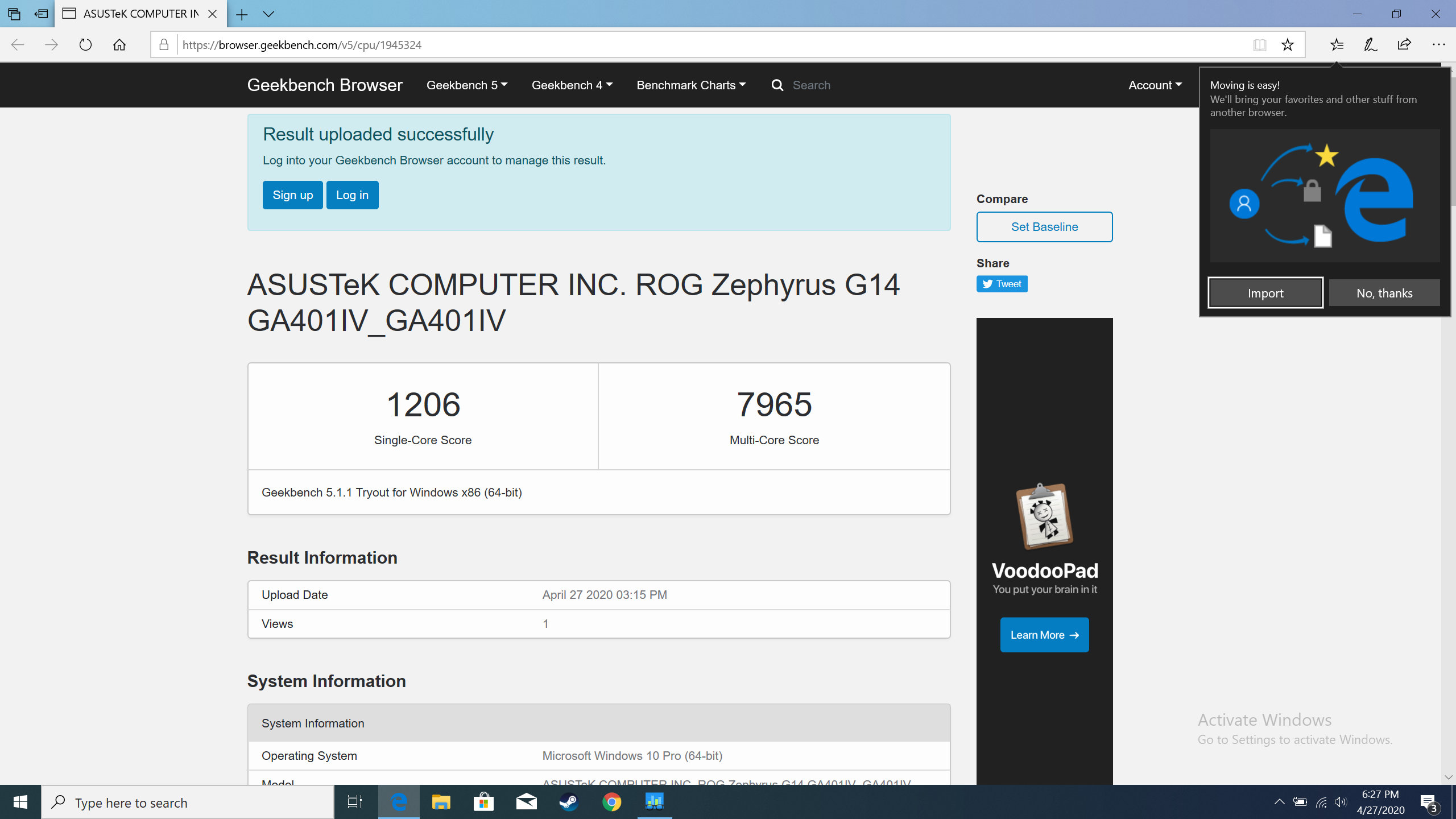Click the Log in button

click(x=352, y=195)
